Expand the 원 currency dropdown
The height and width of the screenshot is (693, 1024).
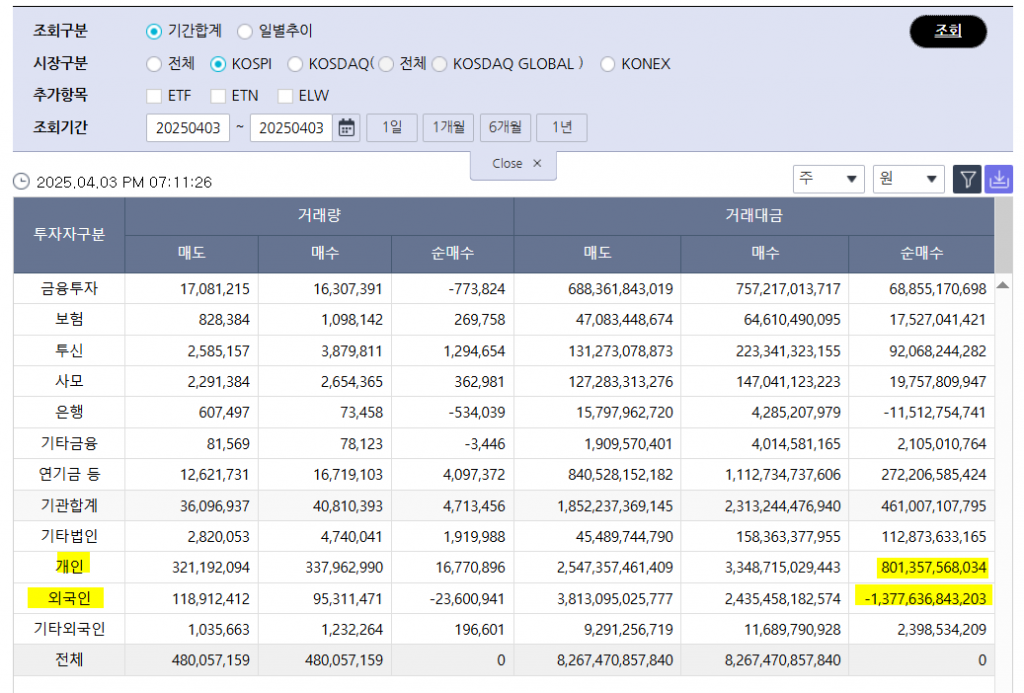tap(908, 179)
